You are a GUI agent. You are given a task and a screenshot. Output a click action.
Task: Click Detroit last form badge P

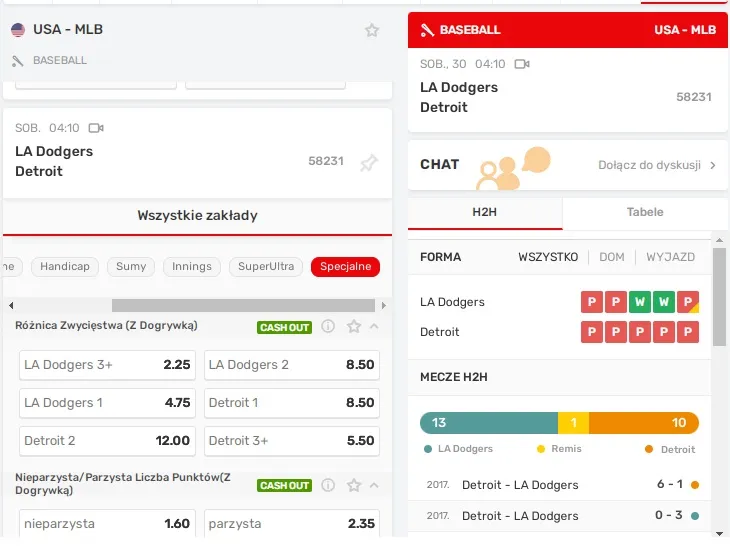click(x=688, y=332)
